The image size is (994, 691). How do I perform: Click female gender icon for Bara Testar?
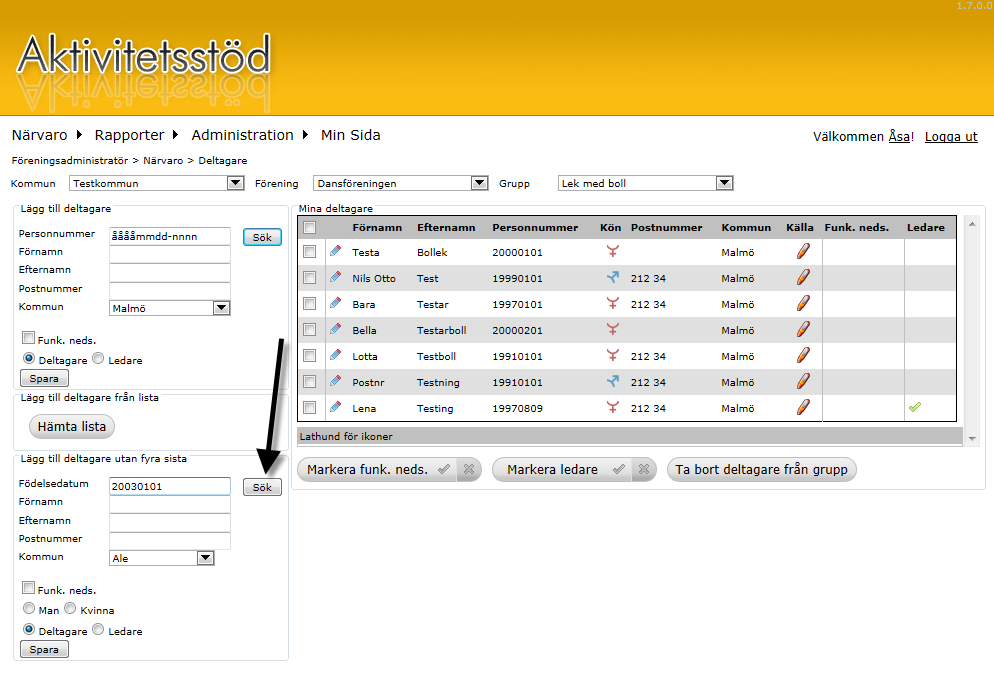tap(612, 303)
